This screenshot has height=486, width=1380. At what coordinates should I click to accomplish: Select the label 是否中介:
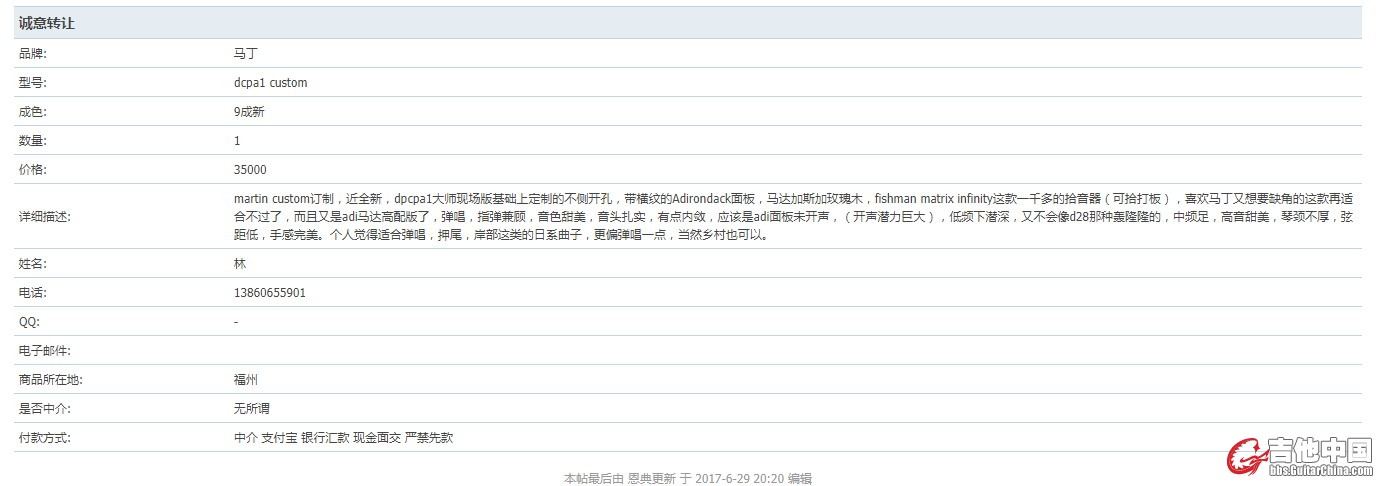[x=46, y=409]
